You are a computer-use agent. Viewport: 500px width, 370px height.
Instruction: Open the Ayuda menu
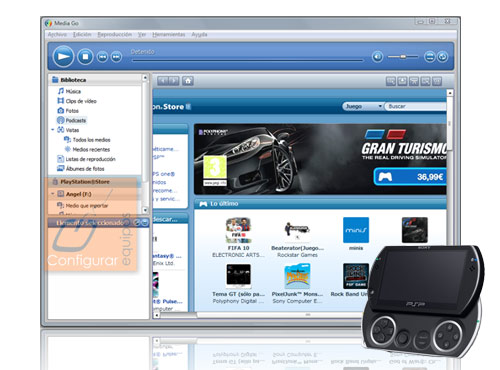199,35
